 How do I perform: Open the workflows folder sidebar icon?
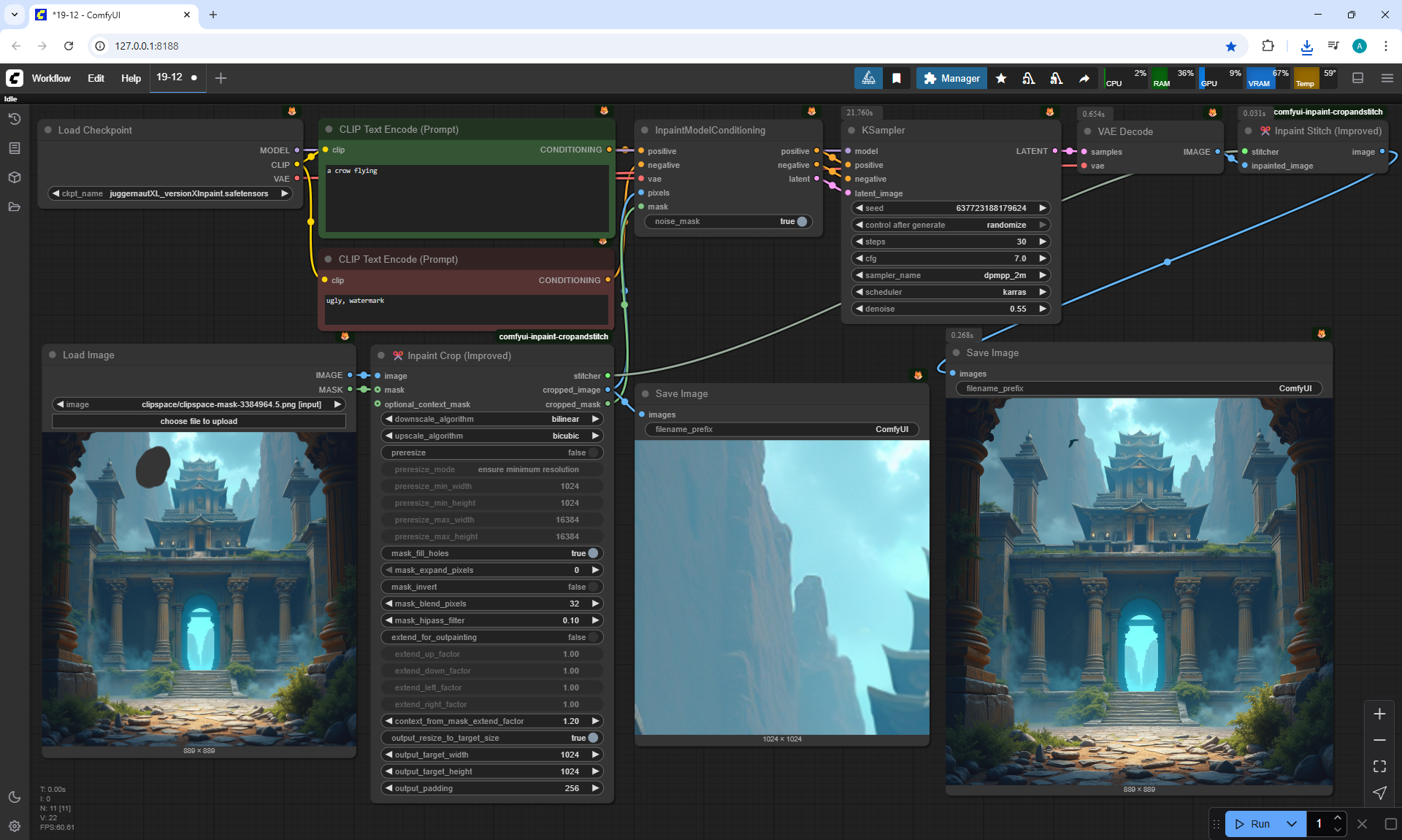point(15,207)
